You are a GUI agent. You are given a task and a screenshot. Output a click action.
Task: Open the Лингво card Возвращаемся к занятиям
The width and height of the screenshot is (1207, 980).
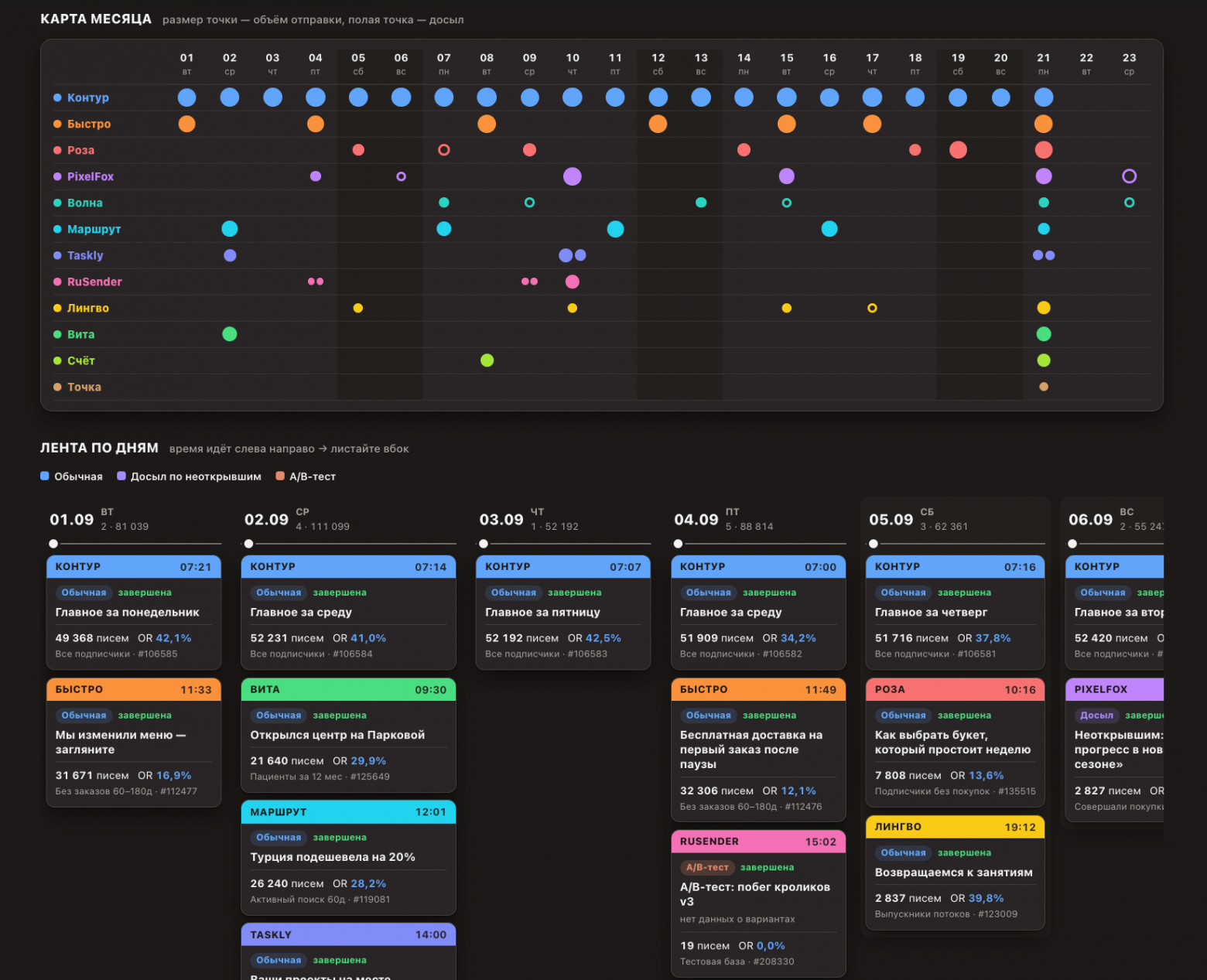click(x=955, y=872)
